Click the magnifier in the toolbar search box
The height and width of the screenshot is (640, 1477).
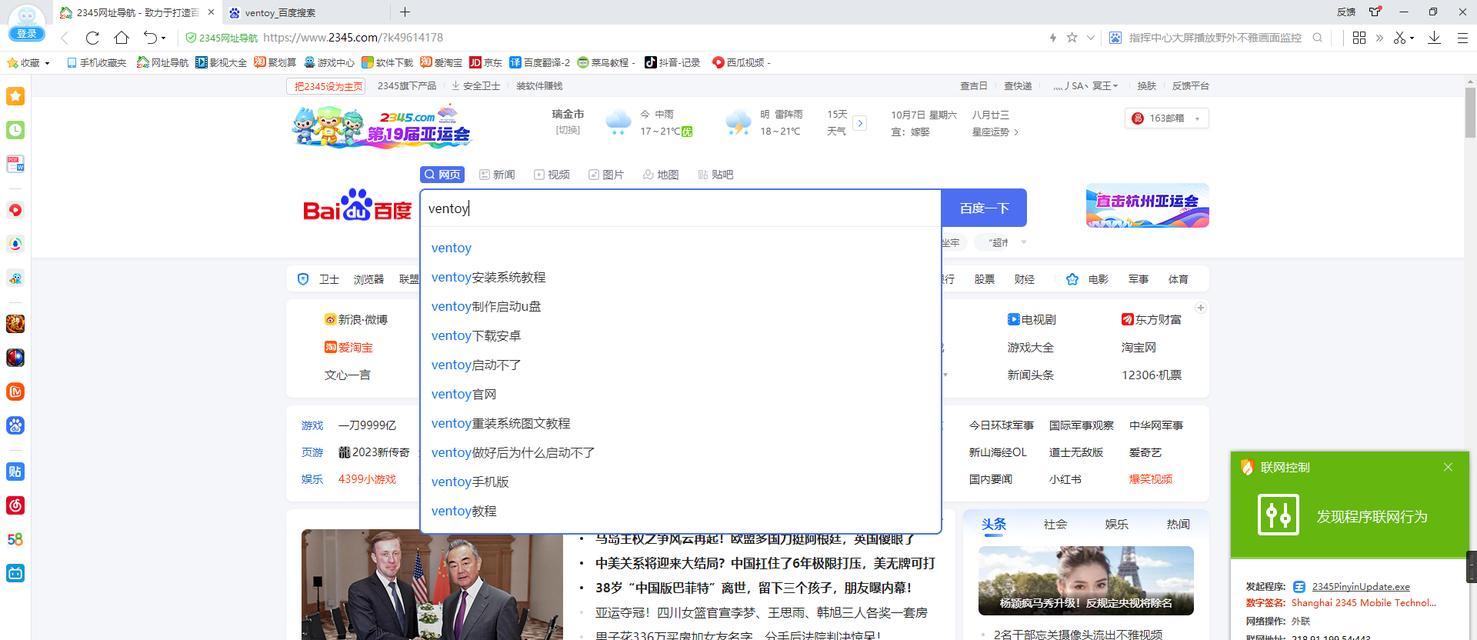tap(1318, 38)
